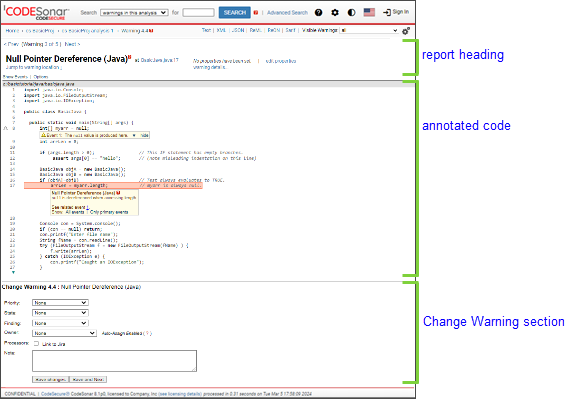Open the State dropdown
The width and height of the screenshot is (565, 399).
pos(60,313)
